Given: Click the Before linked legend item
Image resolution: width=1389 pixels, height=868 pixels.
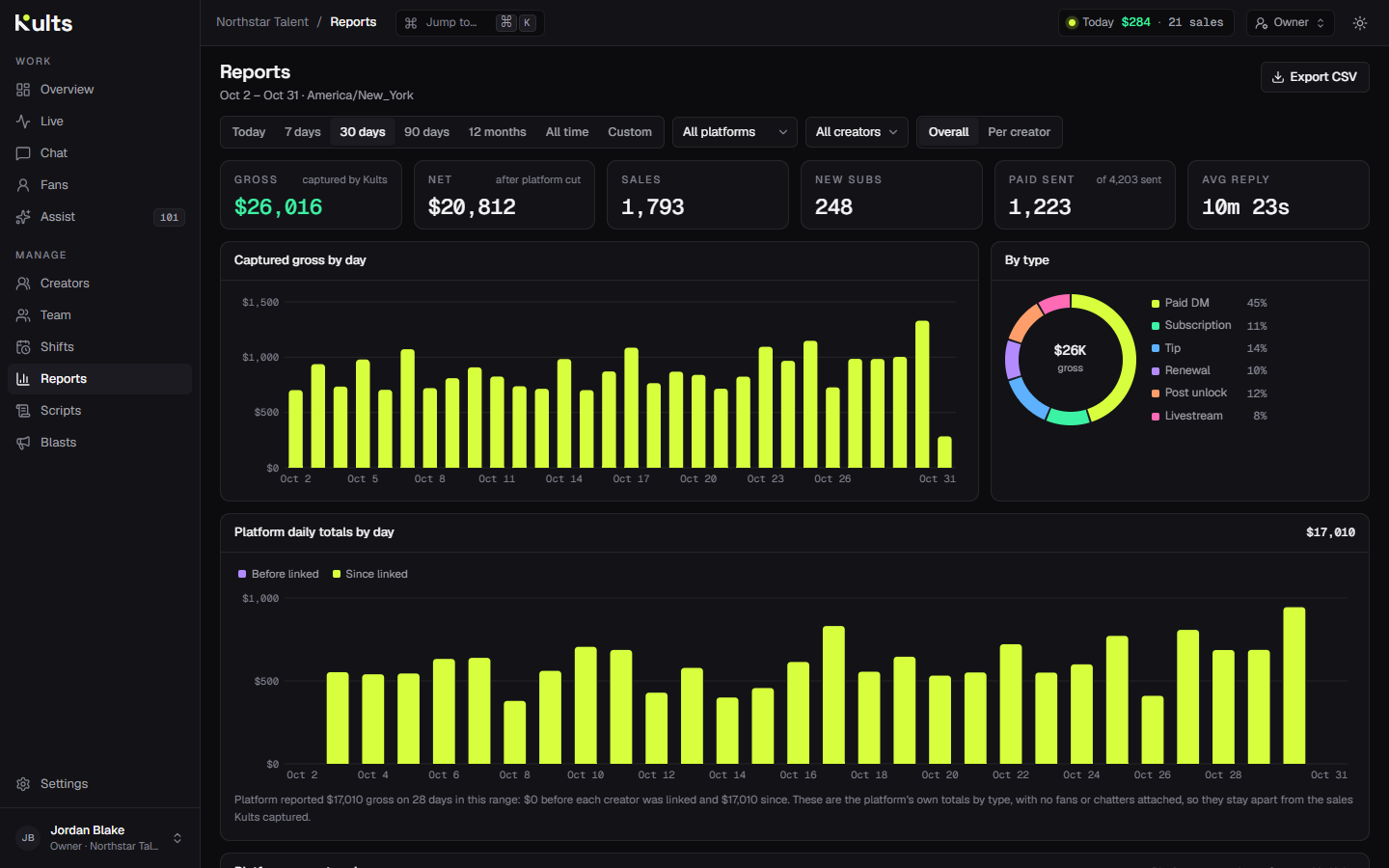Looking at the screenshot, I should tap(279, 574).
